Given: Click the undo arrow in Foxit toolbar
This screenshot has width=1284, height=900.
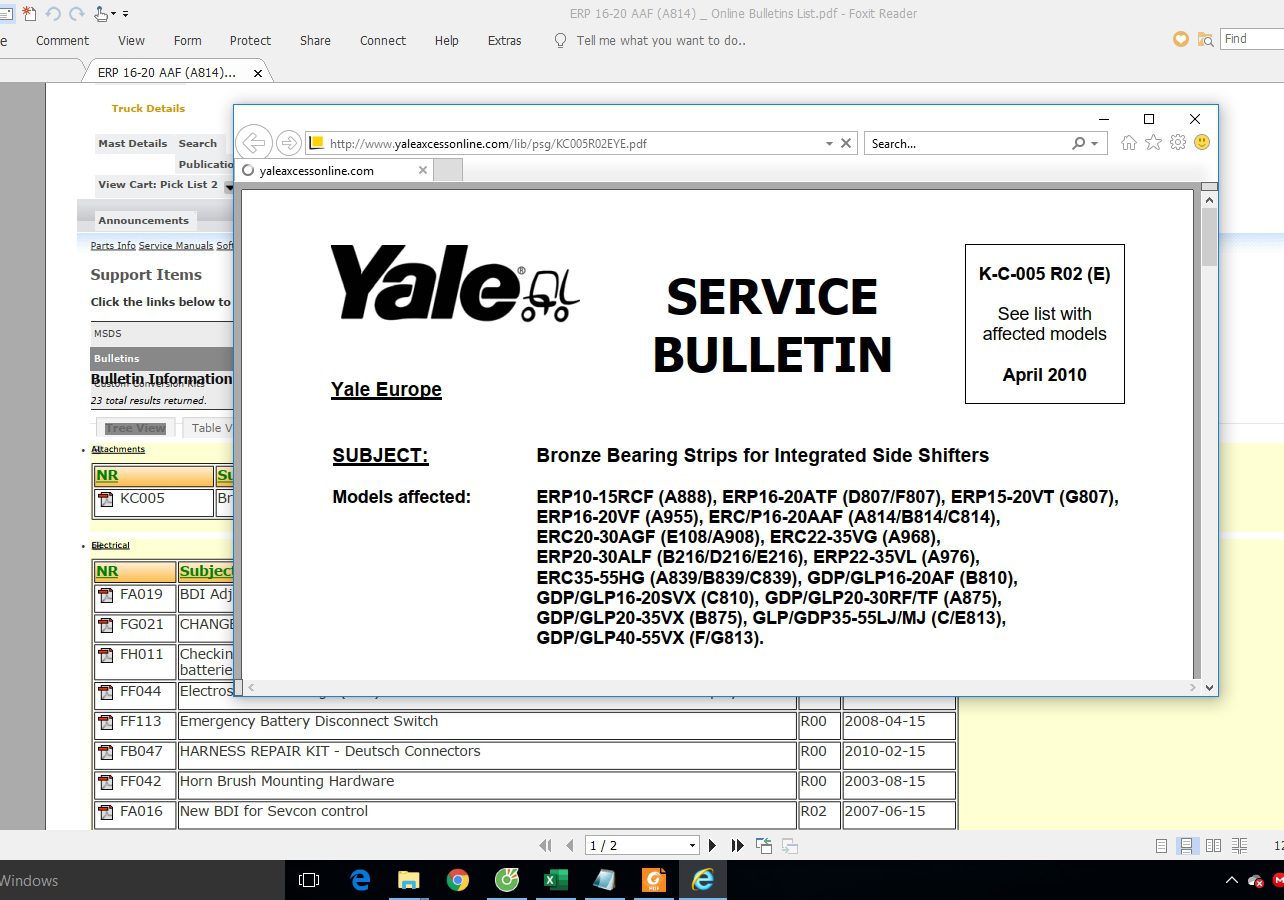Looking at the screenshot, I should pyautogui.click(x=53, y=14).
